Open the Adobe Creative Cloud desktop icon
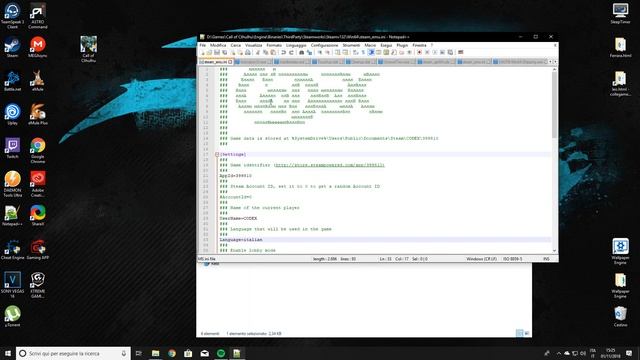The width and height of the screenshot is (640, 360). [38, 184]
